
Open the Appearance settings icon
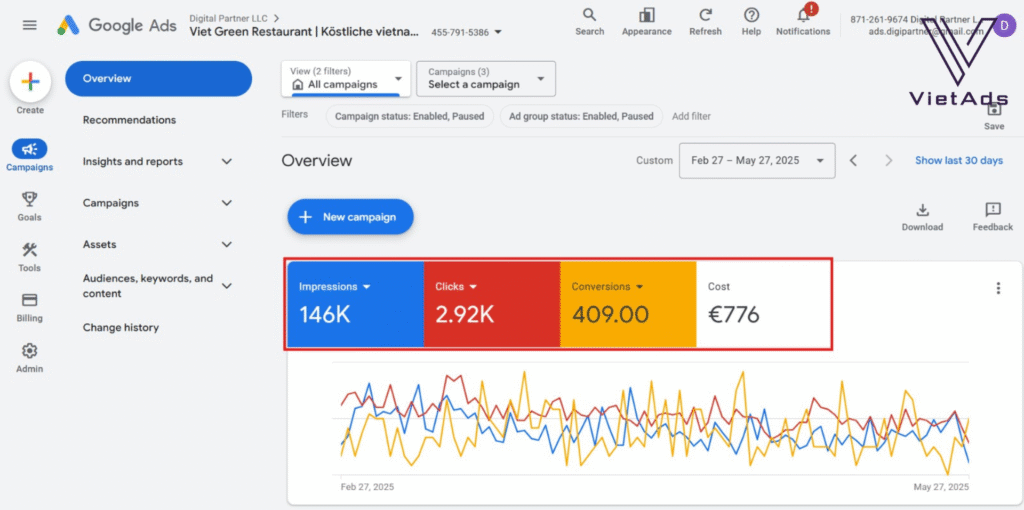coord(647,15)
